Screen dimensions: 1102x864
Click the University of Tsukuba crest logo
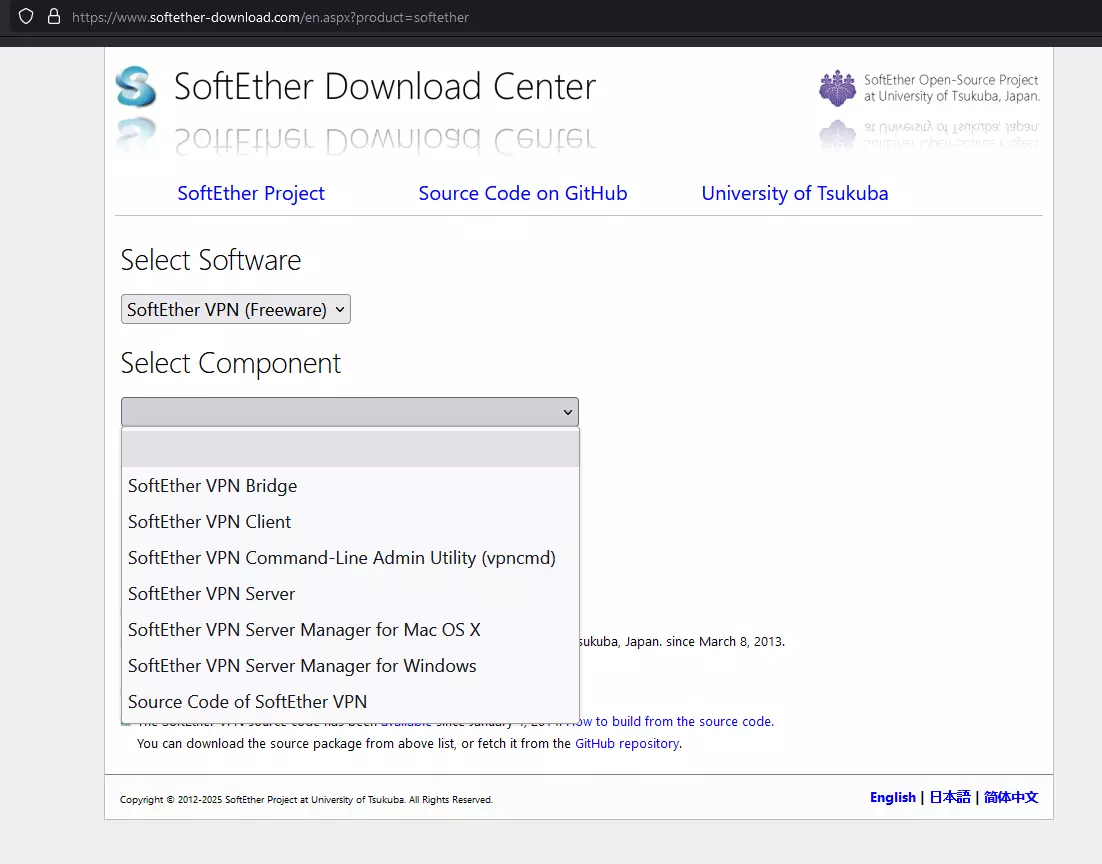coord(837,88)
